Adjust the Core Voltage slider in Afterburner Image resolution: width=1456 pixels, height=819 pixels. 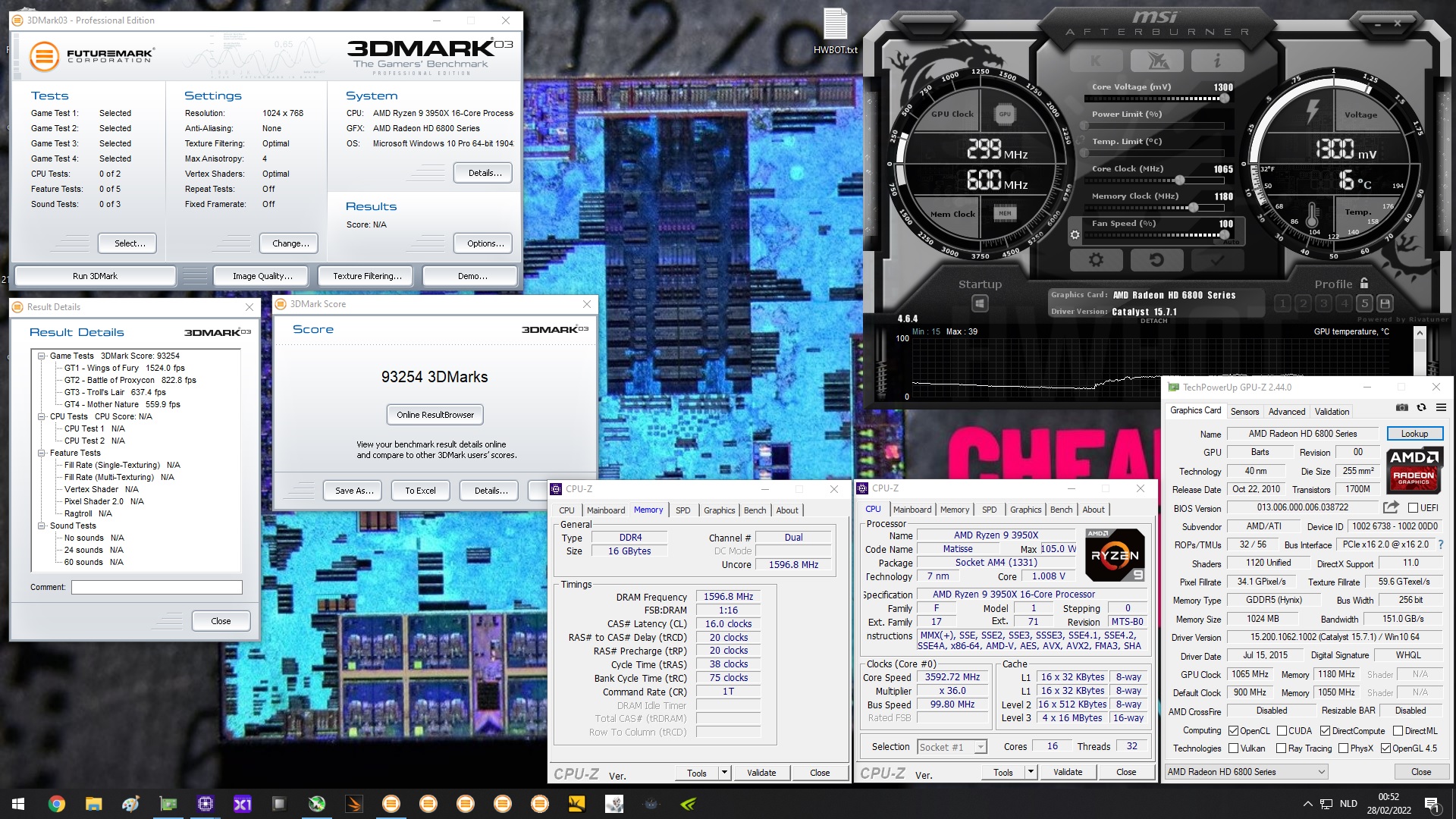click(x=1154, y=99)
